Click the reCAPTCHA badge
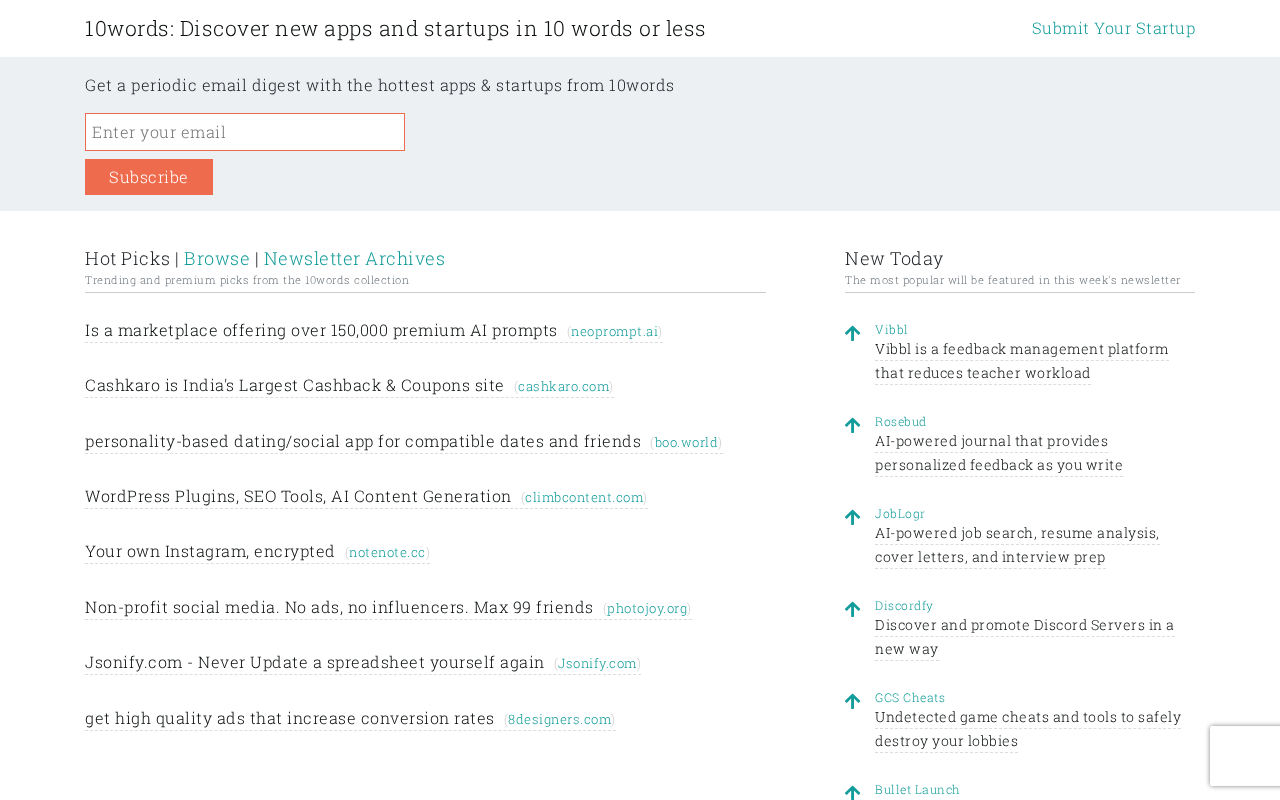This screenshot has width=1280, height=800. (1244, 756)
